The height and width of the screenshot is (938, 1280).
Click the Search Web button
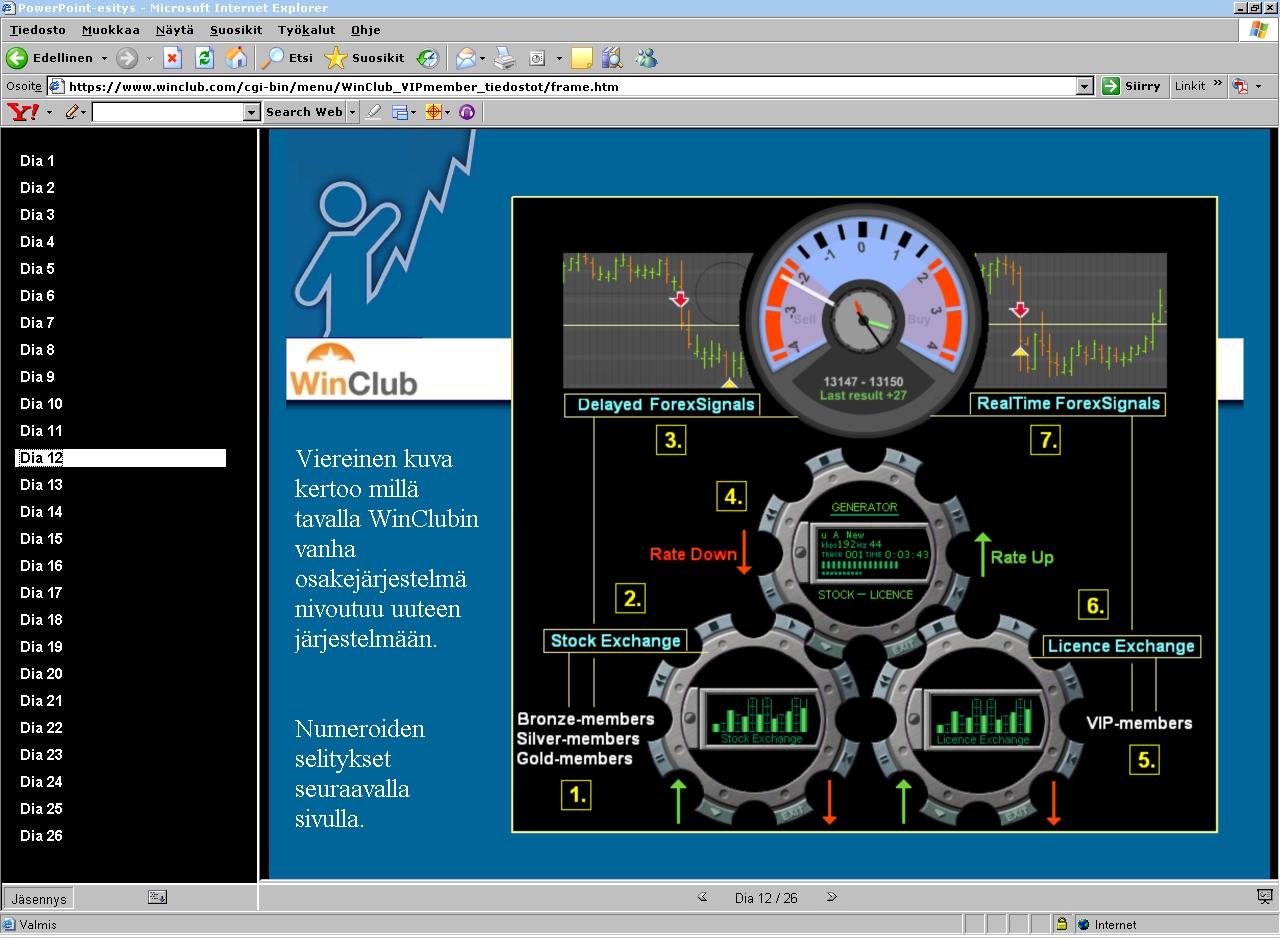coord(304,112)
